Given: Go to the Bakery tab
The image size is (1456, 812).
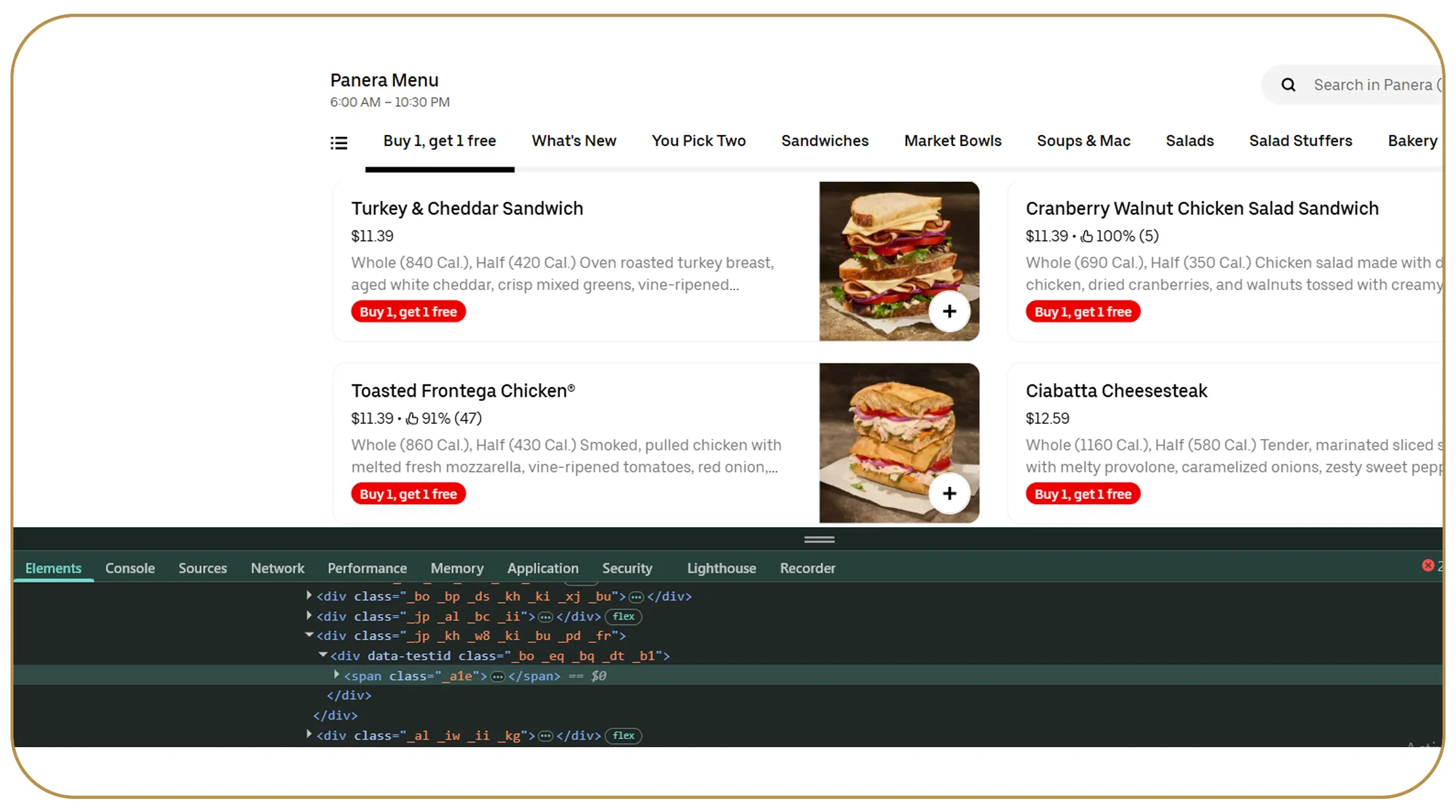Looking at the screenshot, I should tap(1412, 141).
